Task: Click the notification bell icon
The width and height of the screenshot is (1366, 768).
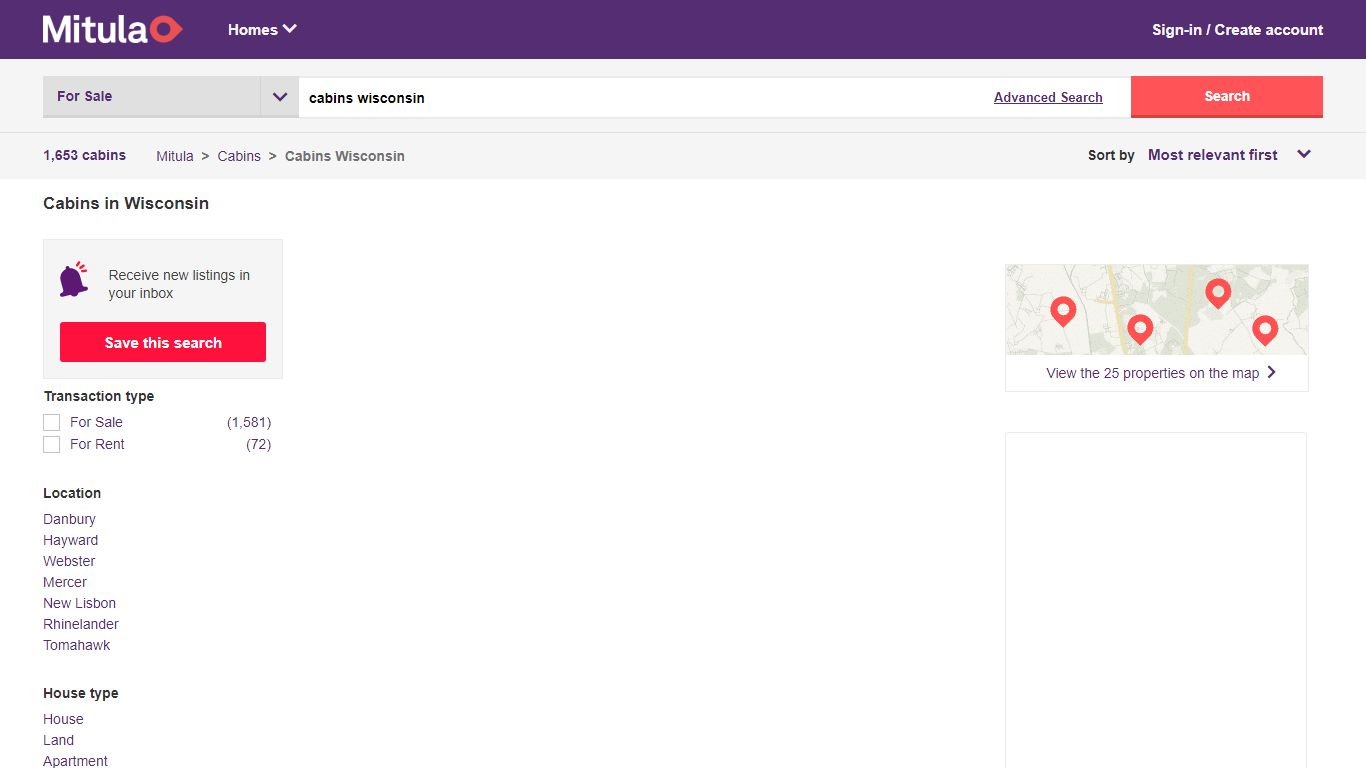Action: (x=73, y=280)
